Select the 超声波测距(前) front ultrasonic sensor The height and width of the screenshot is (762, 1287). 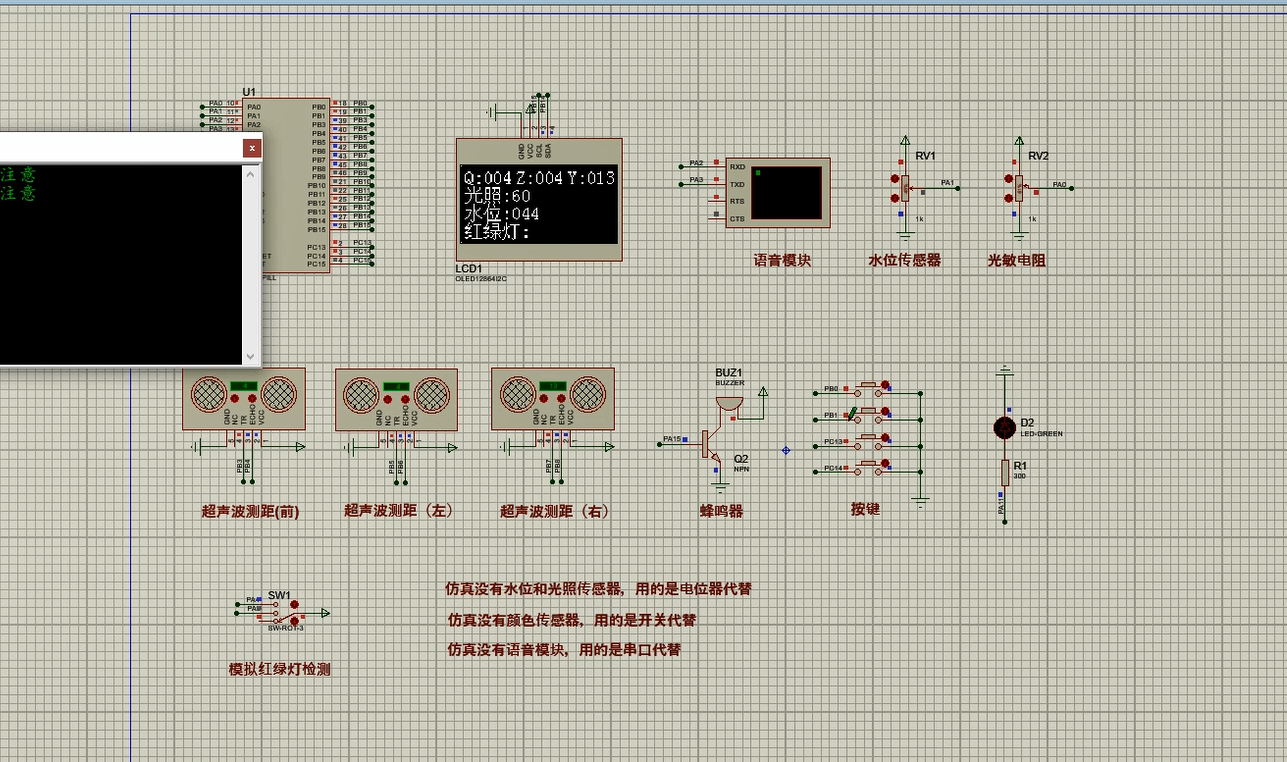click(x=243, y=397)
